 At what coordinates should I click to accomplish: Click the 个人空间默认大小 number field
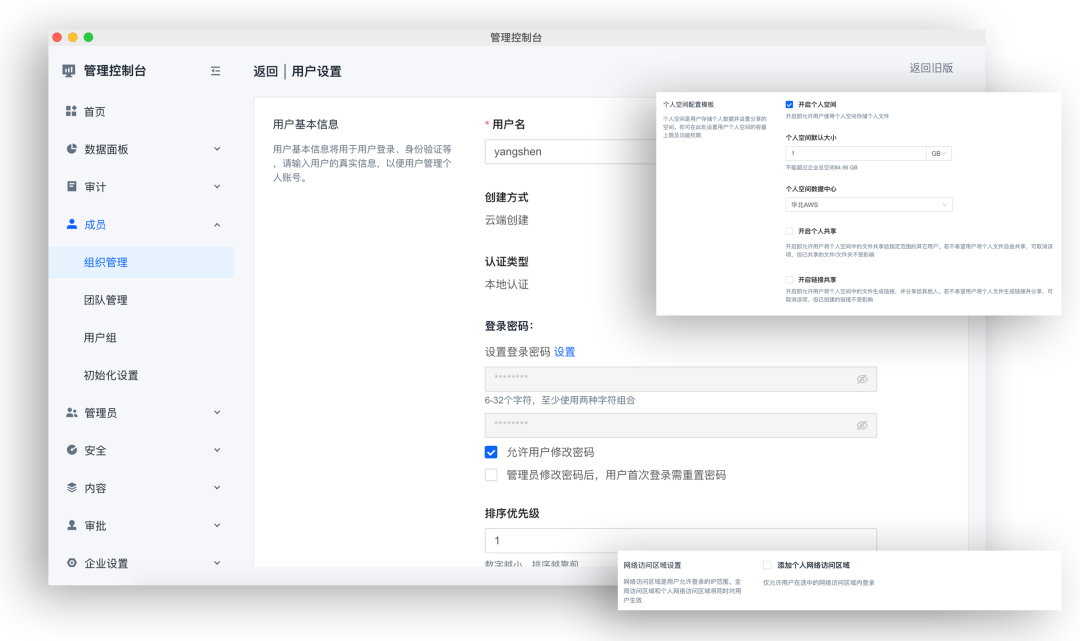tap(855, 154)
